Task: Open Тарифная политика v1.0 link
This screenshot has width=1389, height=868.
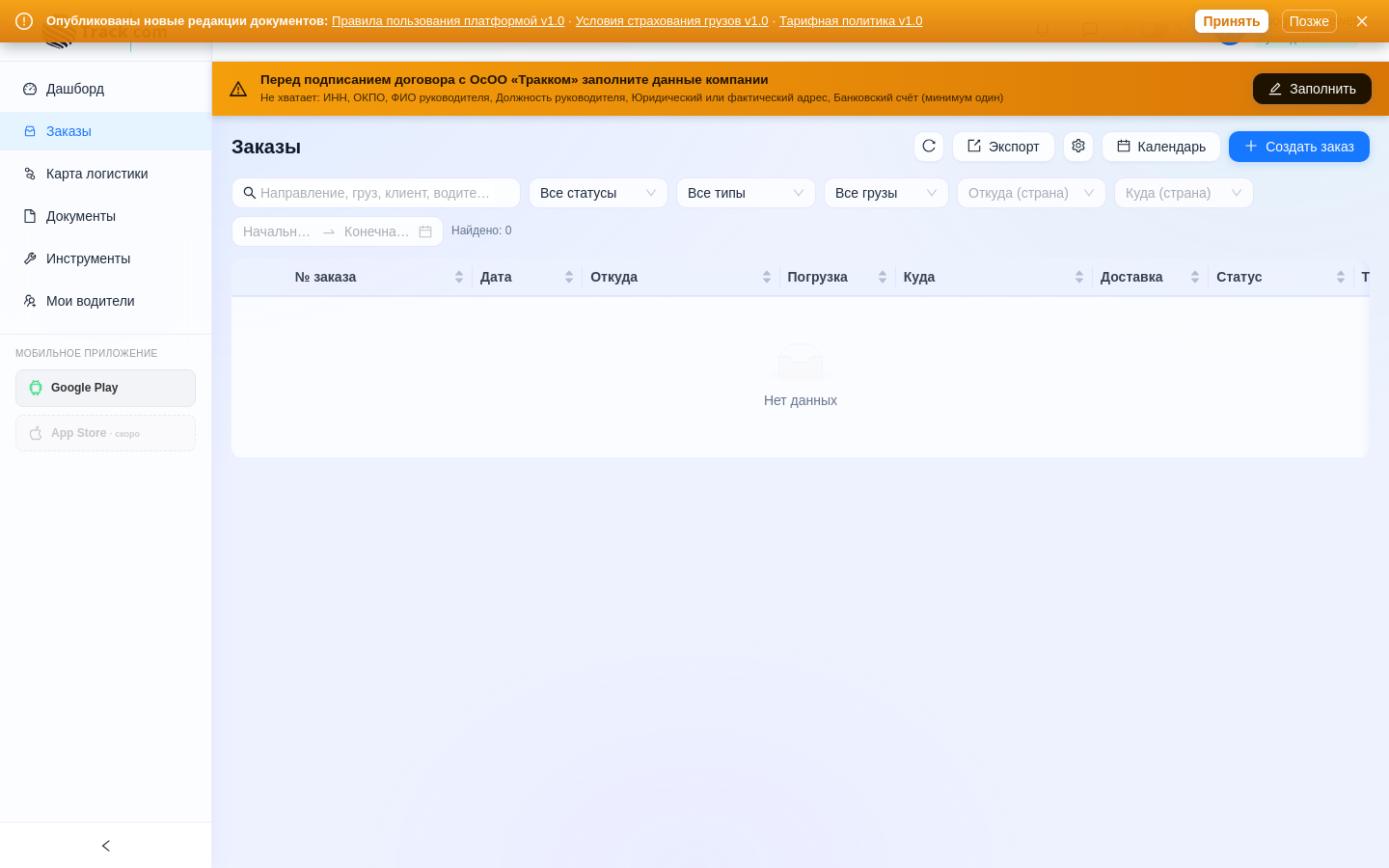Action: click(851, 21)
